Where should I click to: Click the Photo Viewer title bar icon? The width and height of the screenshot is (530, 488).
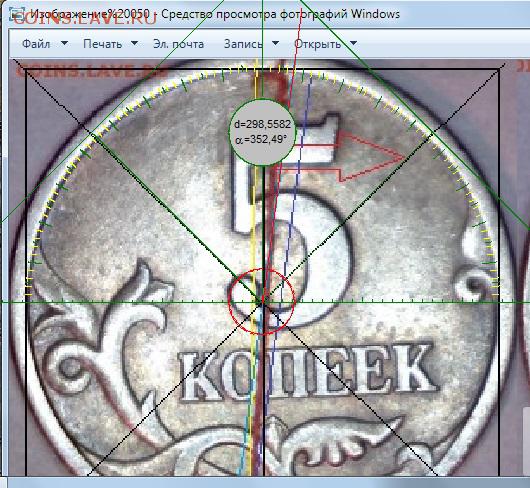(x=17, y=14)
